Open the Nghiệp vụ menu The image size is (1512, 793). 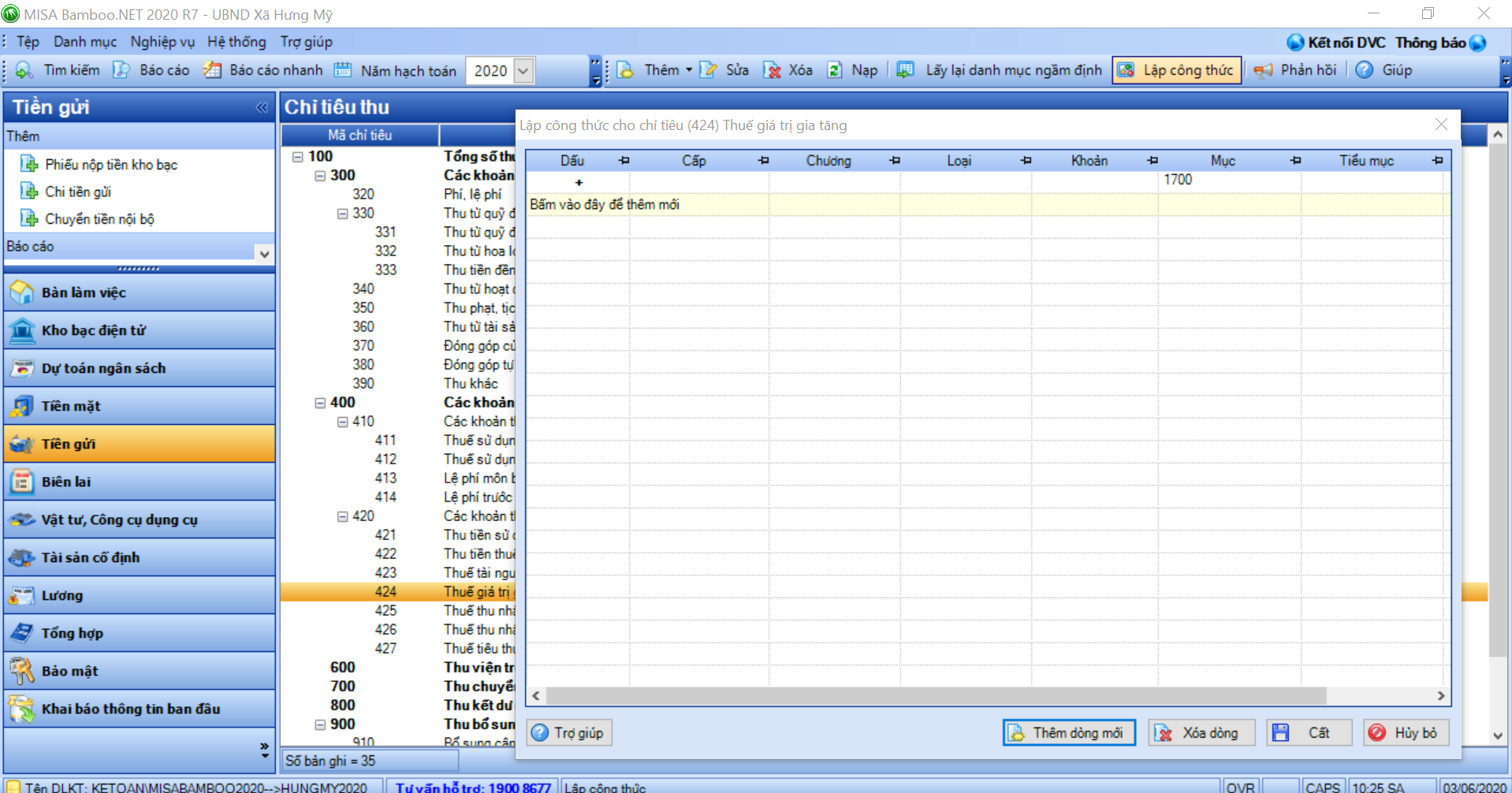tap(162, 42)
